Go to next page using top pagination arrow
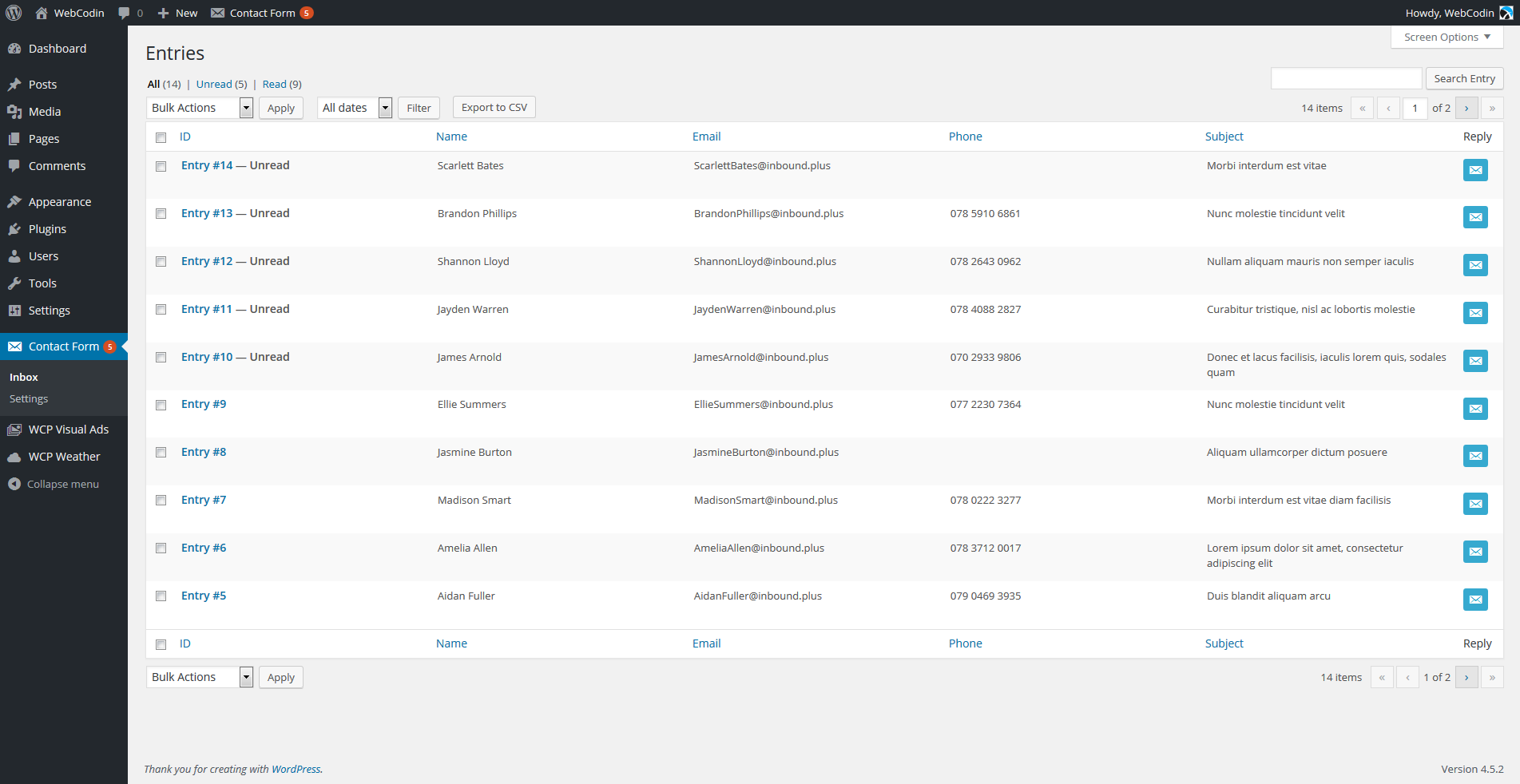1520x784 pixels. (x=1466, y=109)
